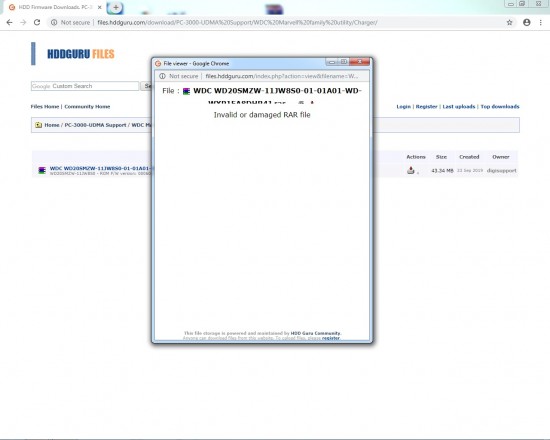The width and height of the screenshot is (550, 440).
Task: Click the RAR archive icon in the file list
Action: tap(42, 171)
